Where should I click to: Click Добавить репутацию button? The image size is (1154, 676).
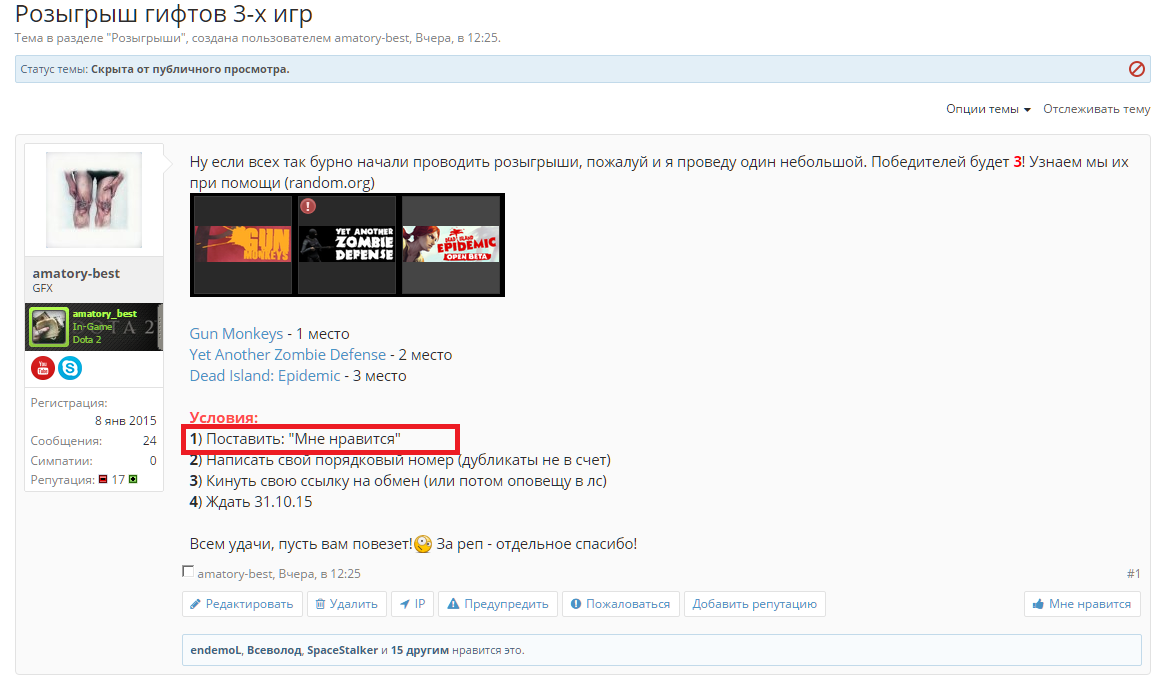coord(754,604)
